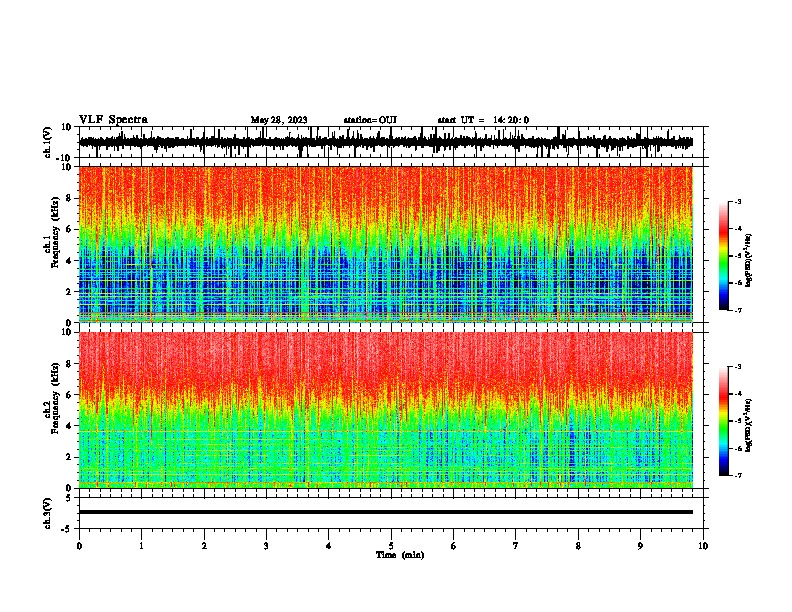Click the "9" tick on the time axis
The image size is (792, 612).
click(640, 546)
